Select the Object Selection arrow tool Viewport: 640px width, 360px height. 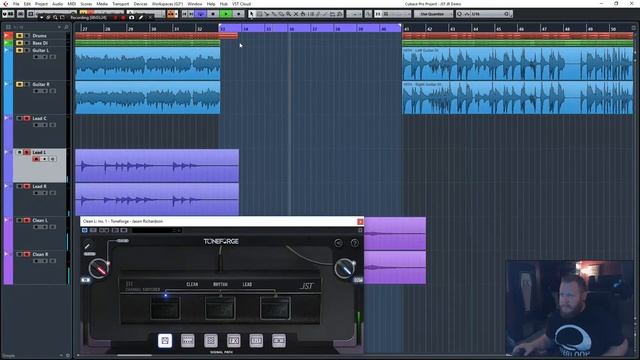[251, 14]
